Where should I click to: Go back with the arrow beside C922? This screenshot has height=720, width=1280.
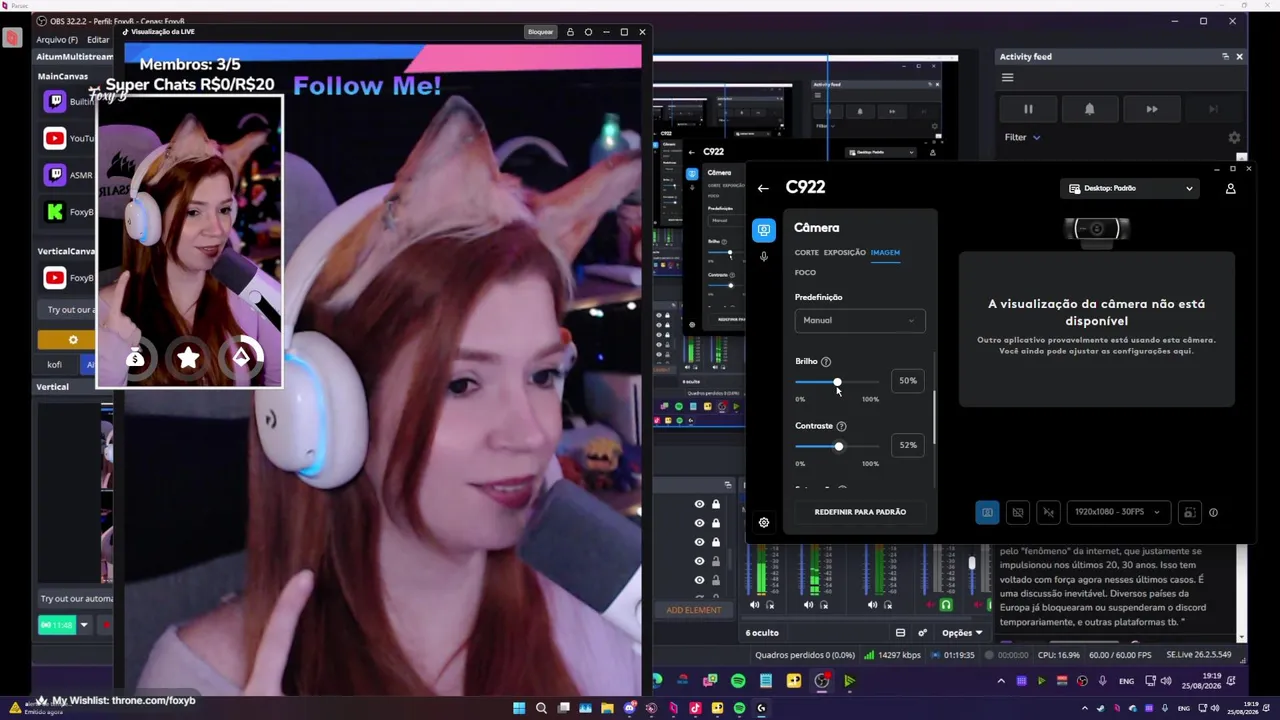click(763, 188)
